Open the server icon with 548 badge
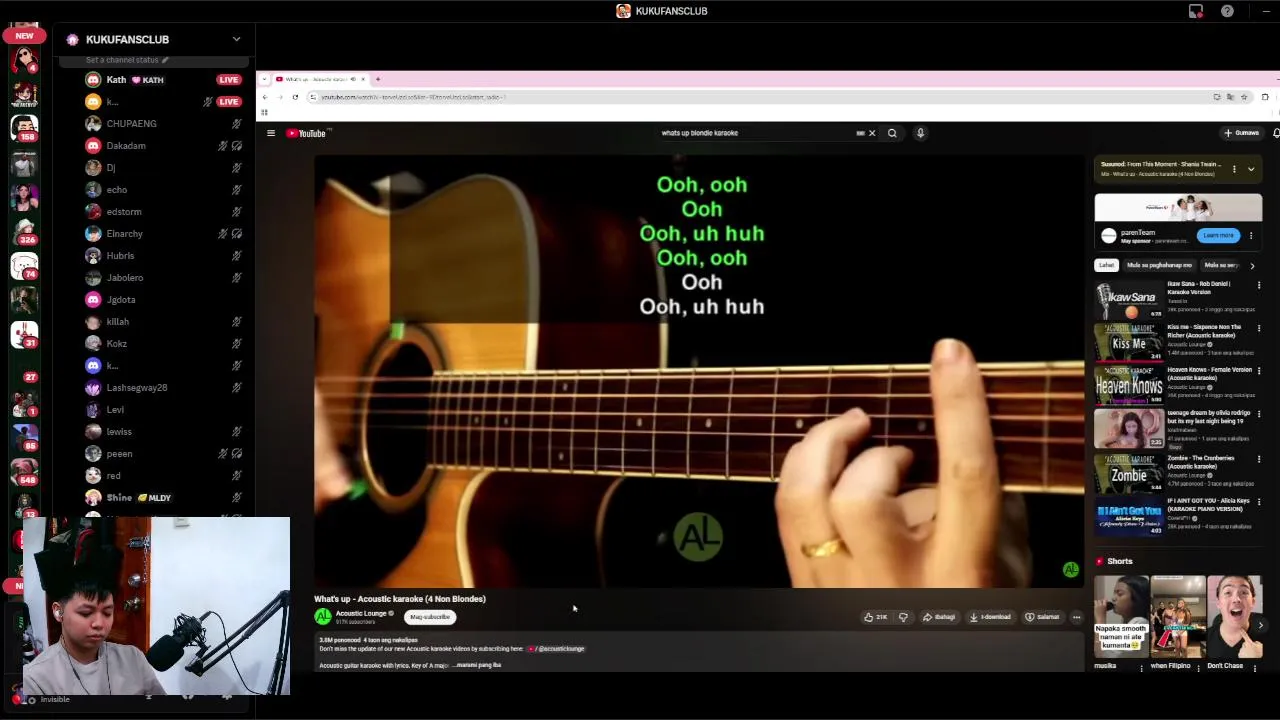This screenshot has height=720, width=1280. point(24,470)
